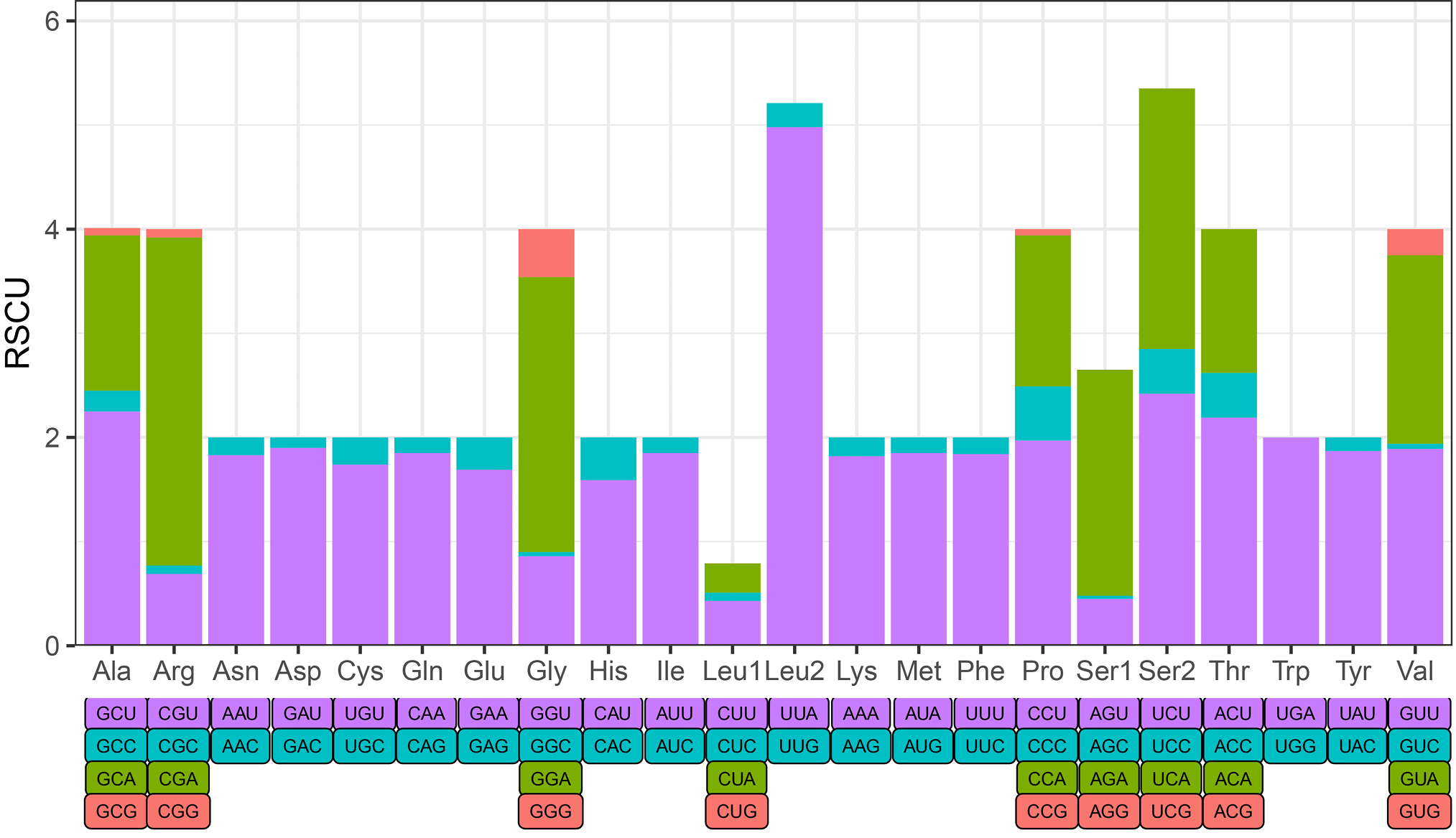The height and width of the screenshot is (838, 1456).
Task: Click the Gly x-axis label
Action: pyautogui.click(x=547, y=672)
